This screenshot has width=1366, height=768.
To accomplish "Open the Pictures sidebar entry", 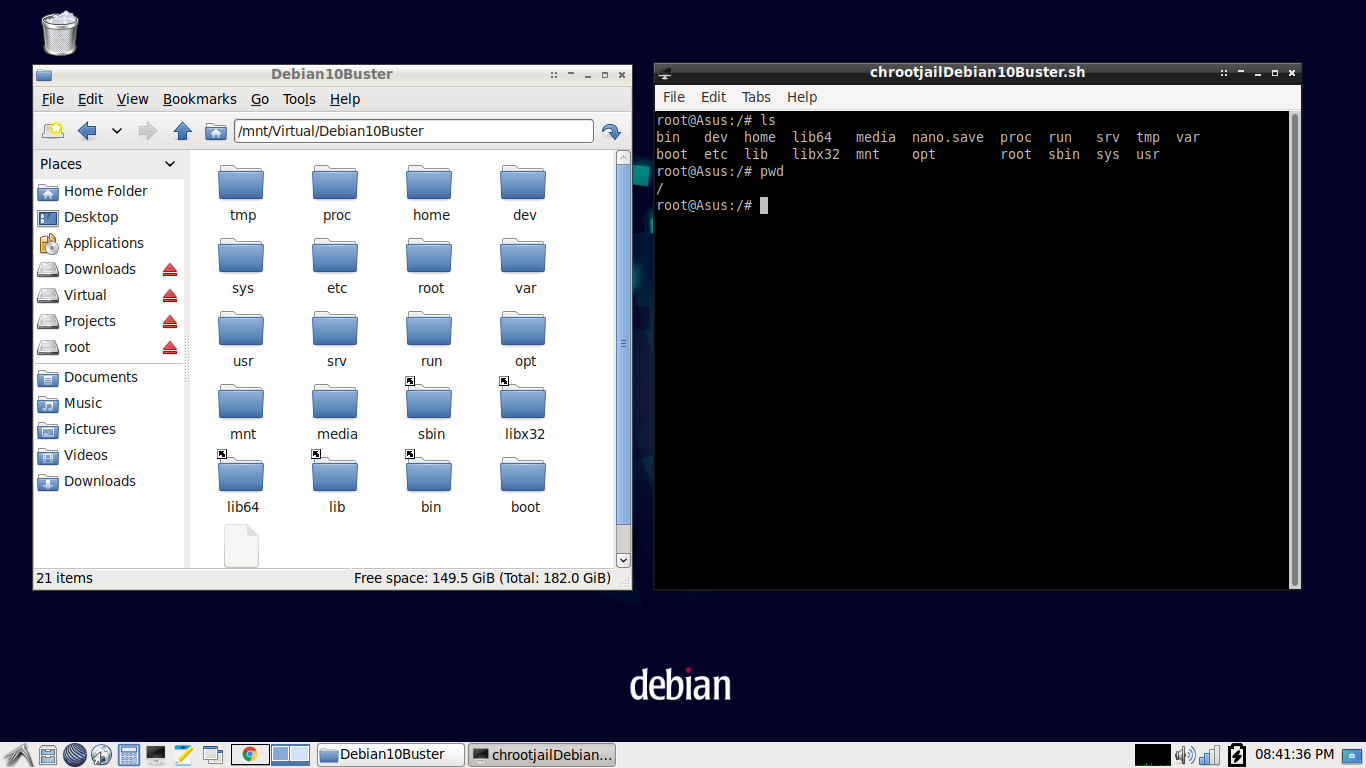I will (88, 429).
